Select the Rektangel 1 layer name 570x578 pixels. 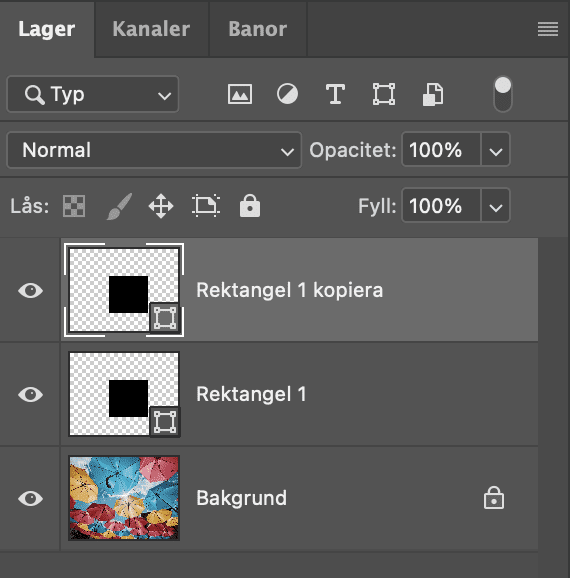coord(251,394)
